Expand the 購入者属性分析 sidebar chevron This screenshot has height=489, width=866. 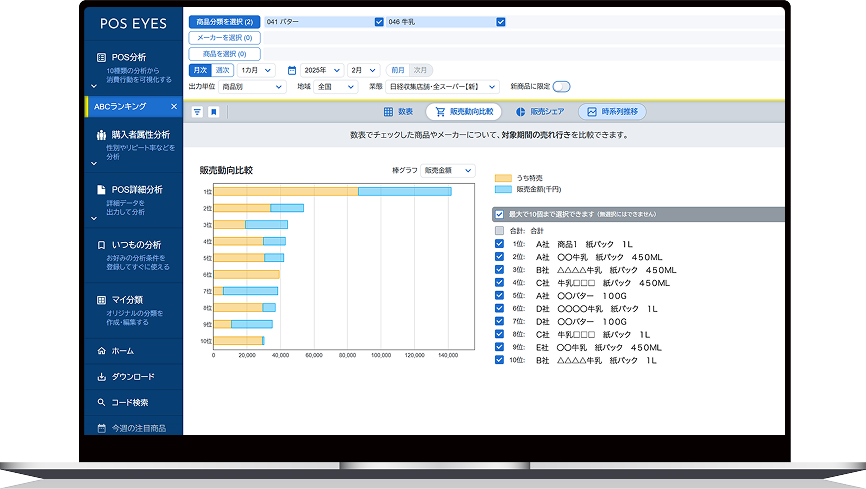coord(94,164)
